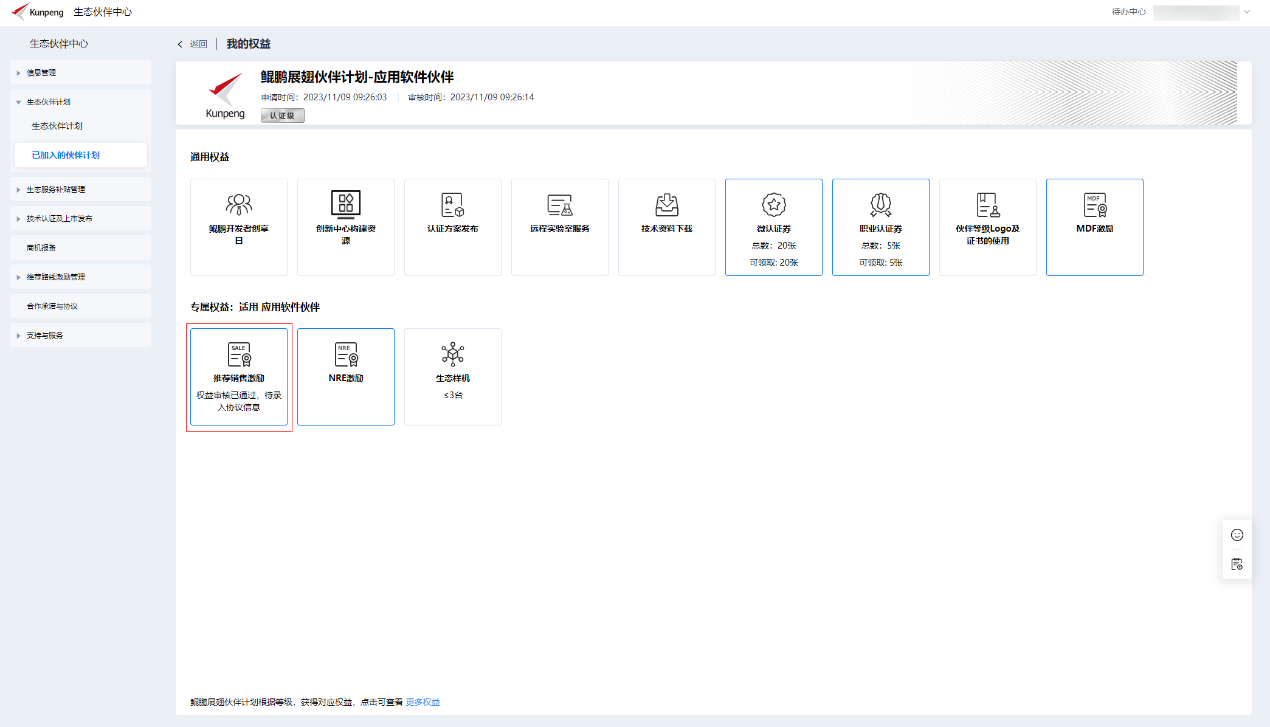Open the MDF激励 certificate icon
This screenshot has height=727, width=1270.
pyautogui.click(x=1095, y=204)
